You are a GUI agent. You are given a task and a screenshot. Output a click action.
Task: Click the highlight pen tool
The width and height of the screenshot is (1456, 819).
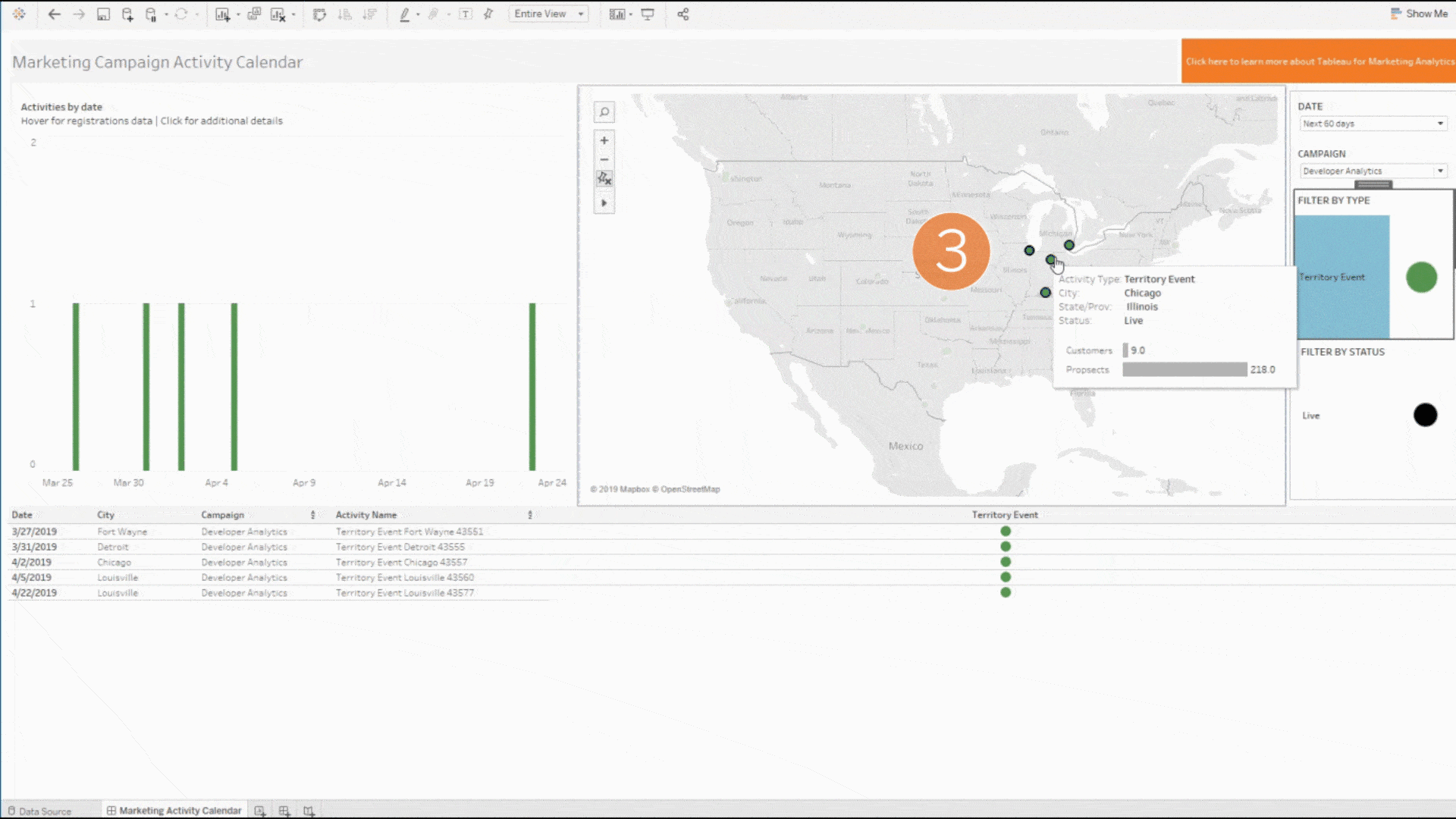tap(405, 14)
